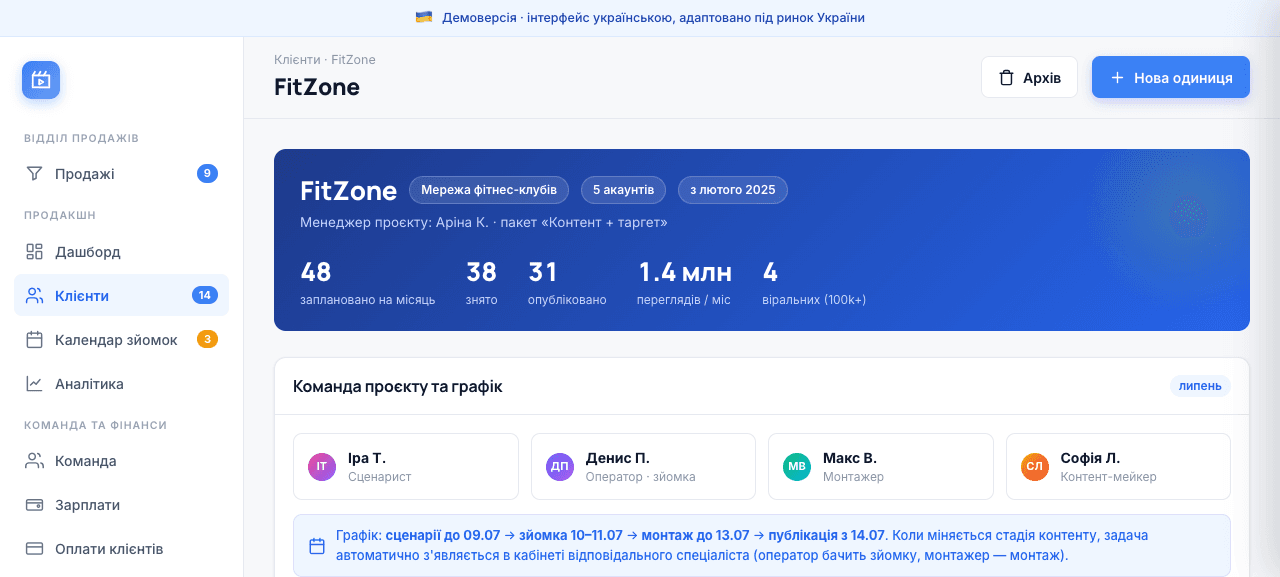Screen dimensions: 1280x577
Task: Click the Оплати клієнтів card icon
Action: (34, 549)
